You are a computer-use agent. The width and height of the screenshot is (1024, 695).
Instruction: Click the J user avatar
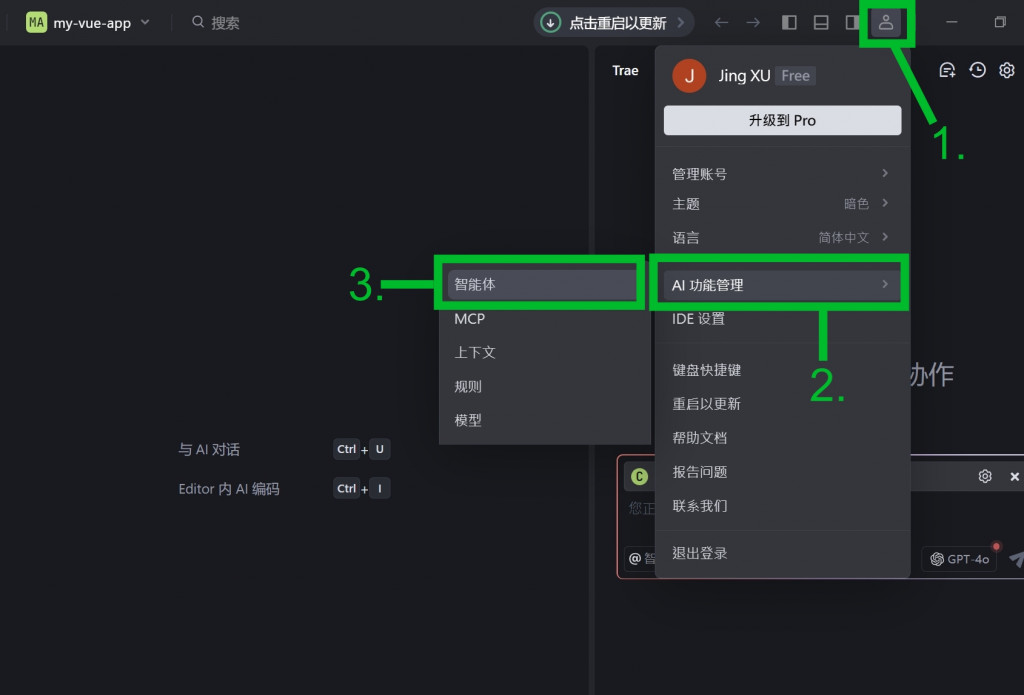point(689,76)
